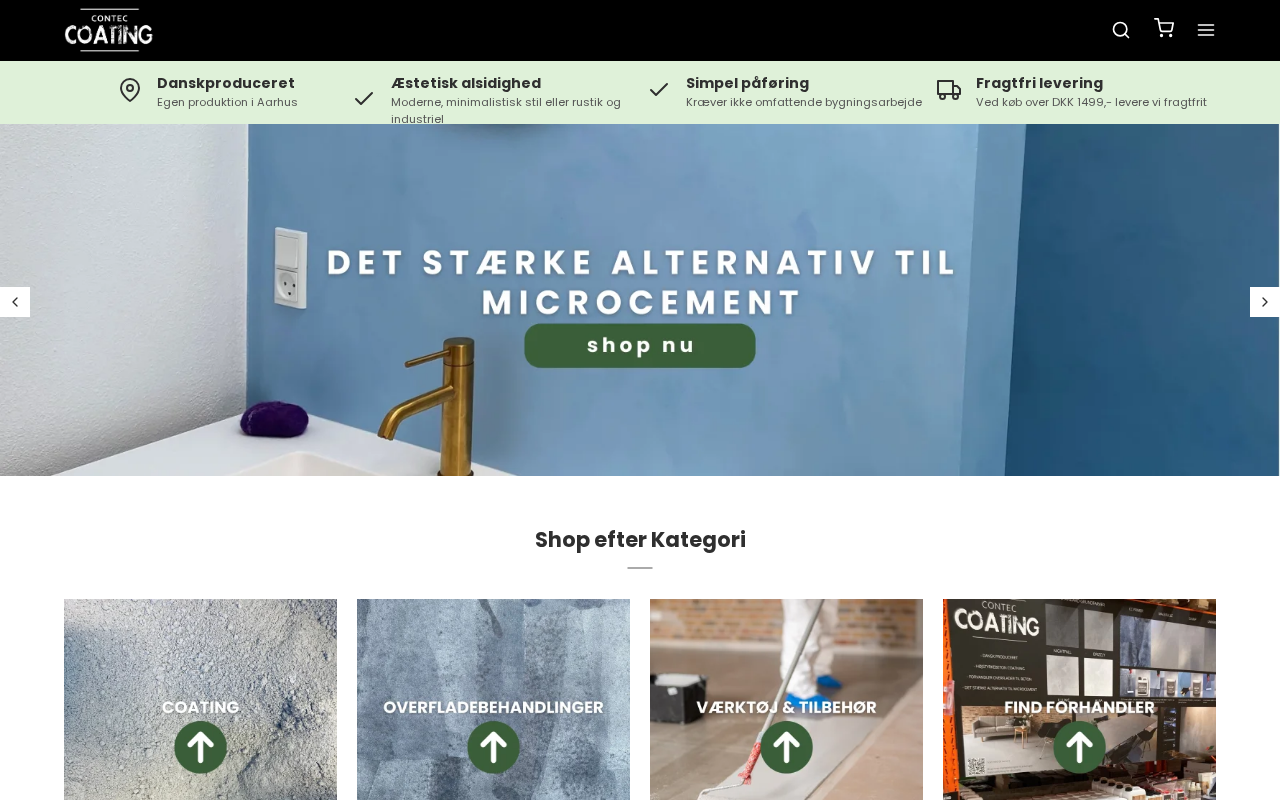Click the checkmark beside Æstetisk alsidighed
The width and height of the screenshot is (1280, 800).
[x=364, y=98]
